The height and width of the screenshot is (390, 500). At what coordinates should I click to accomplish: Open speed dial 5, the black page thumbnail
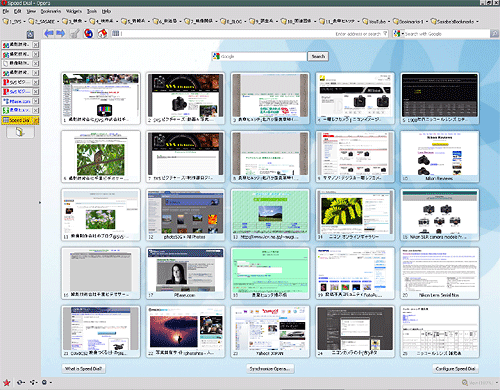click(440, 98)
